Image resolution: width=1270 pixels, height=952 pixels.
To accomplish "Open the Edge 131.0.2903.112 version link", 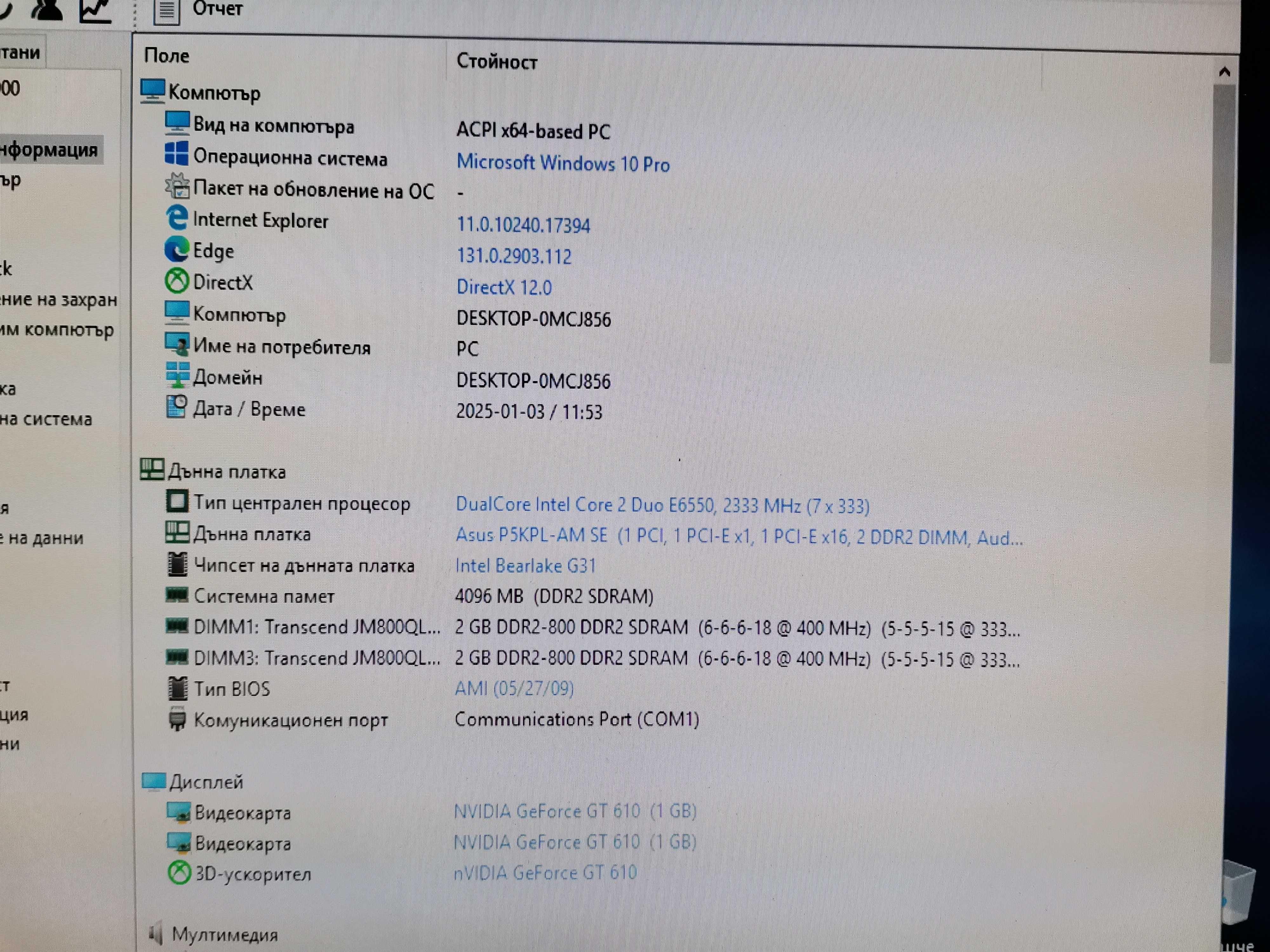I will (514, 256).
